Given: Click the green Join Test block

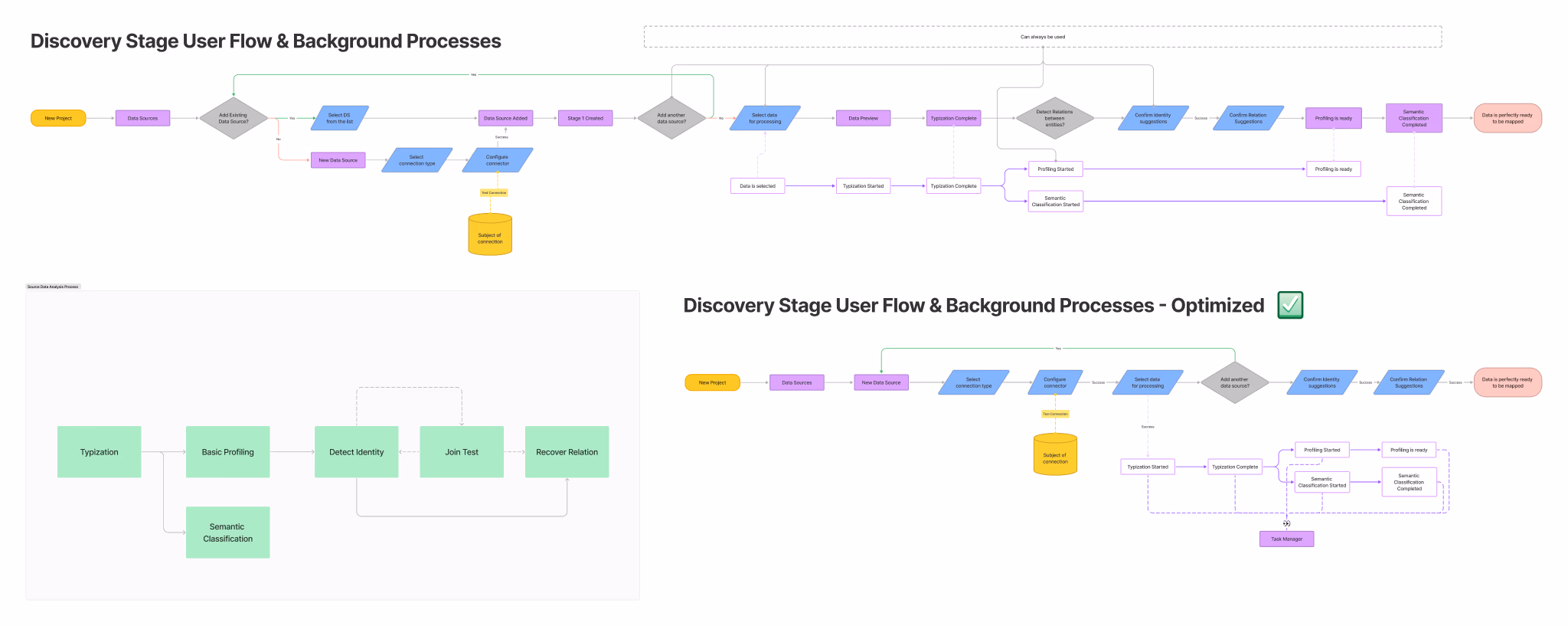Looking at the screenshot, I should tap(462, 452).
